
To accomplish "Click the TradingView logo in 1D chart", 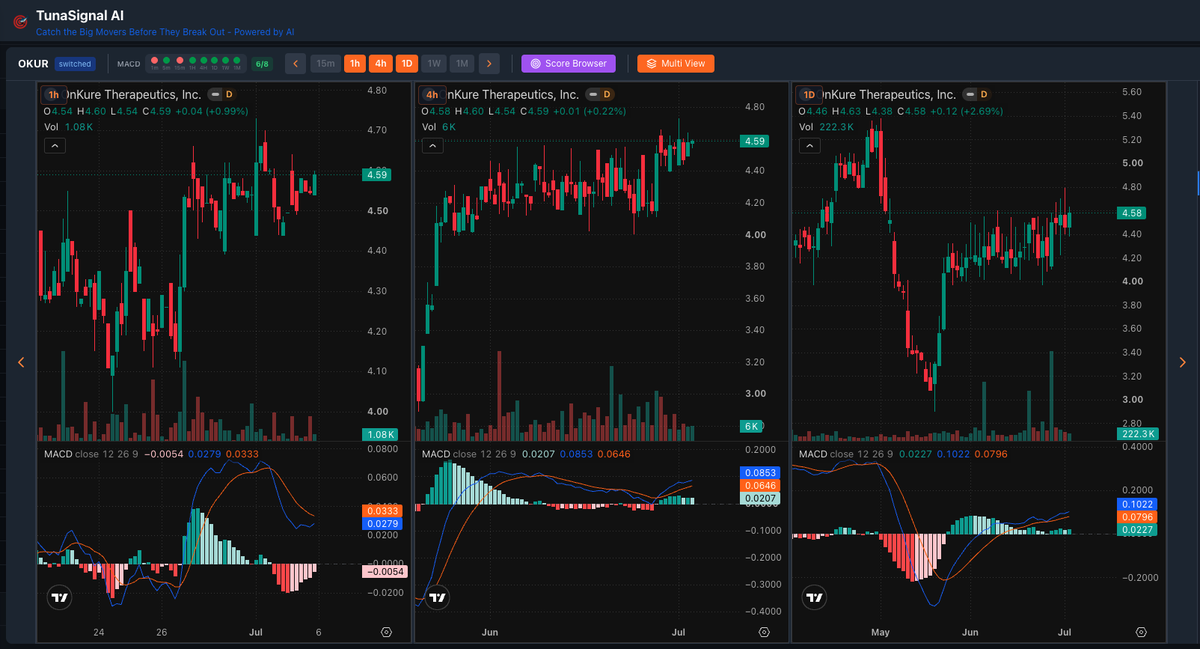I will coord(815,598).
